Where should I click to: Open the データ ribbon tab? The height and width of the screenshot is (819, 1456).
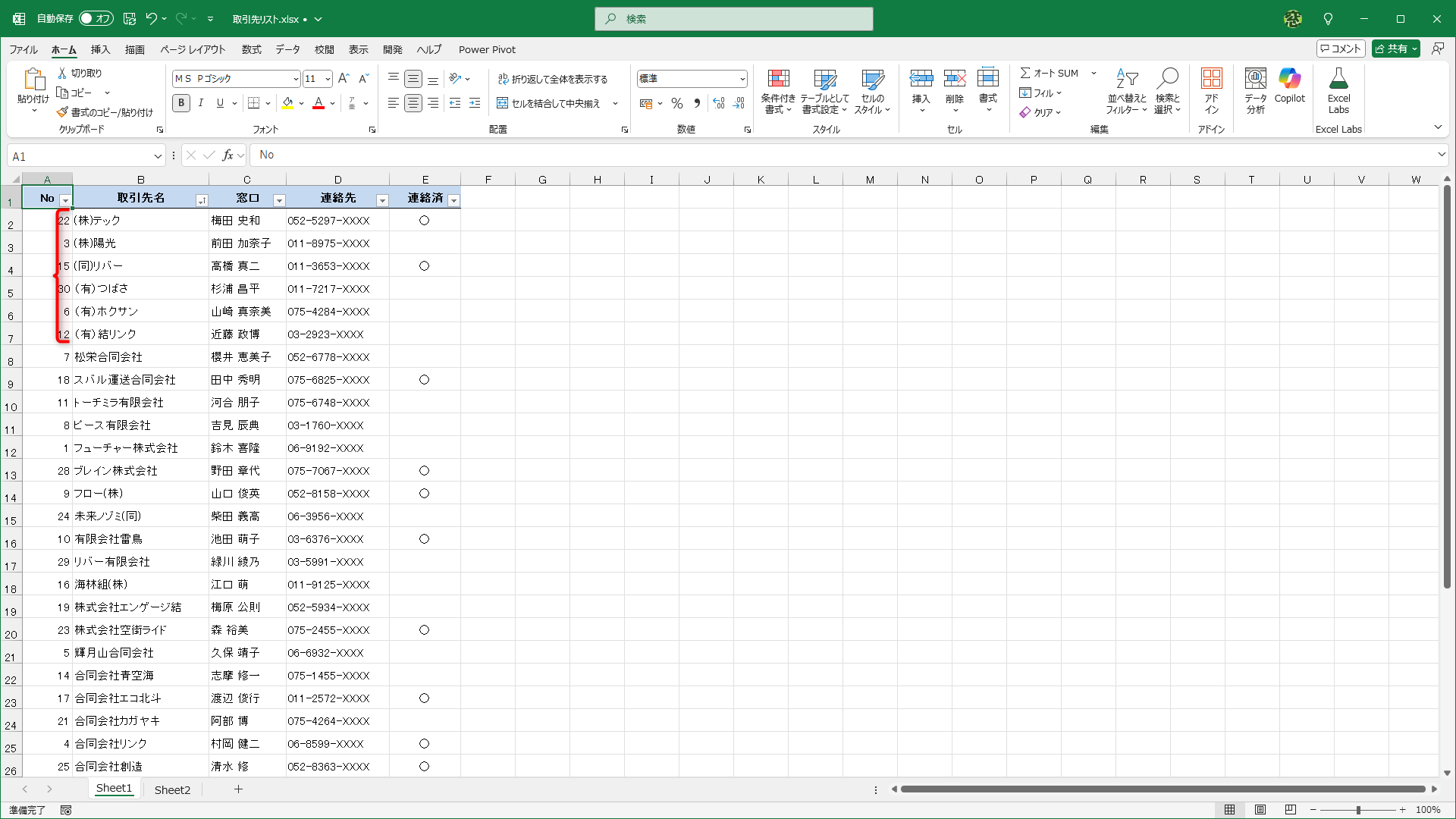tap(287, 49)
